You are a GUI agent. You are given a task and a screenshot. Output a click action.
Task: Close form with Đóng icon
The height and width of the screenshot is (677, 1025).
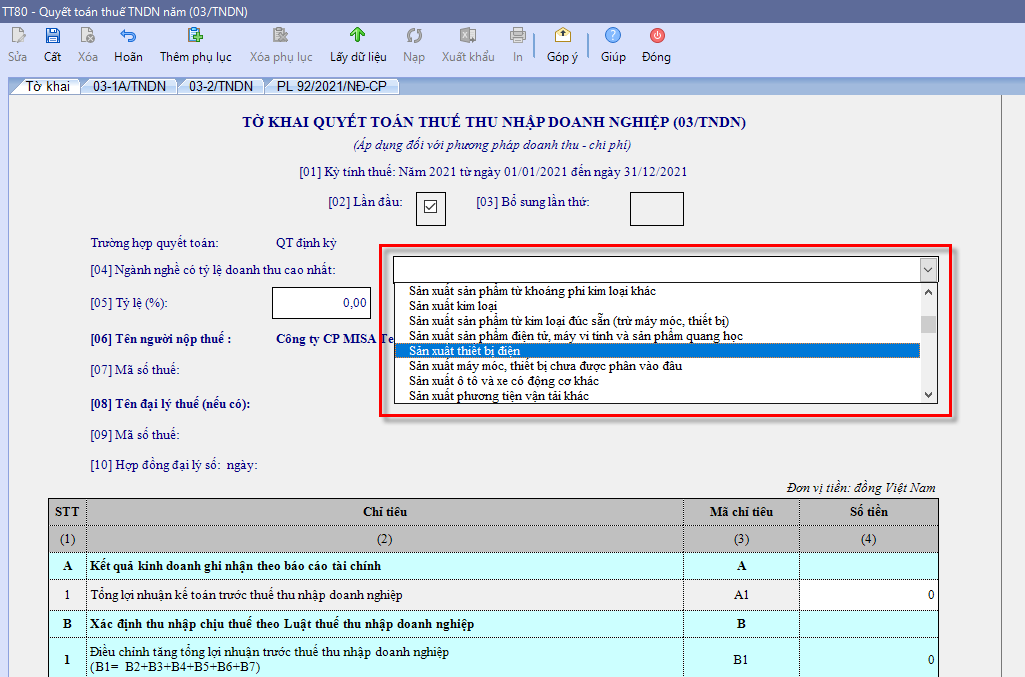[x=656, y=35]
